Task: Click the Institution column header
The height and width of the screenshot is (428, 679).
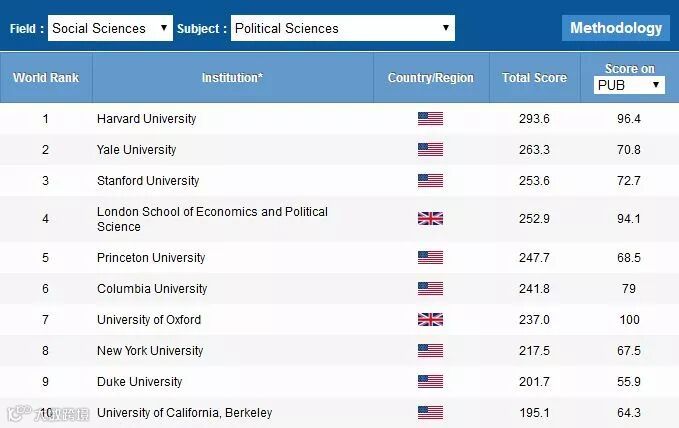Action: [x=232, y=78]
